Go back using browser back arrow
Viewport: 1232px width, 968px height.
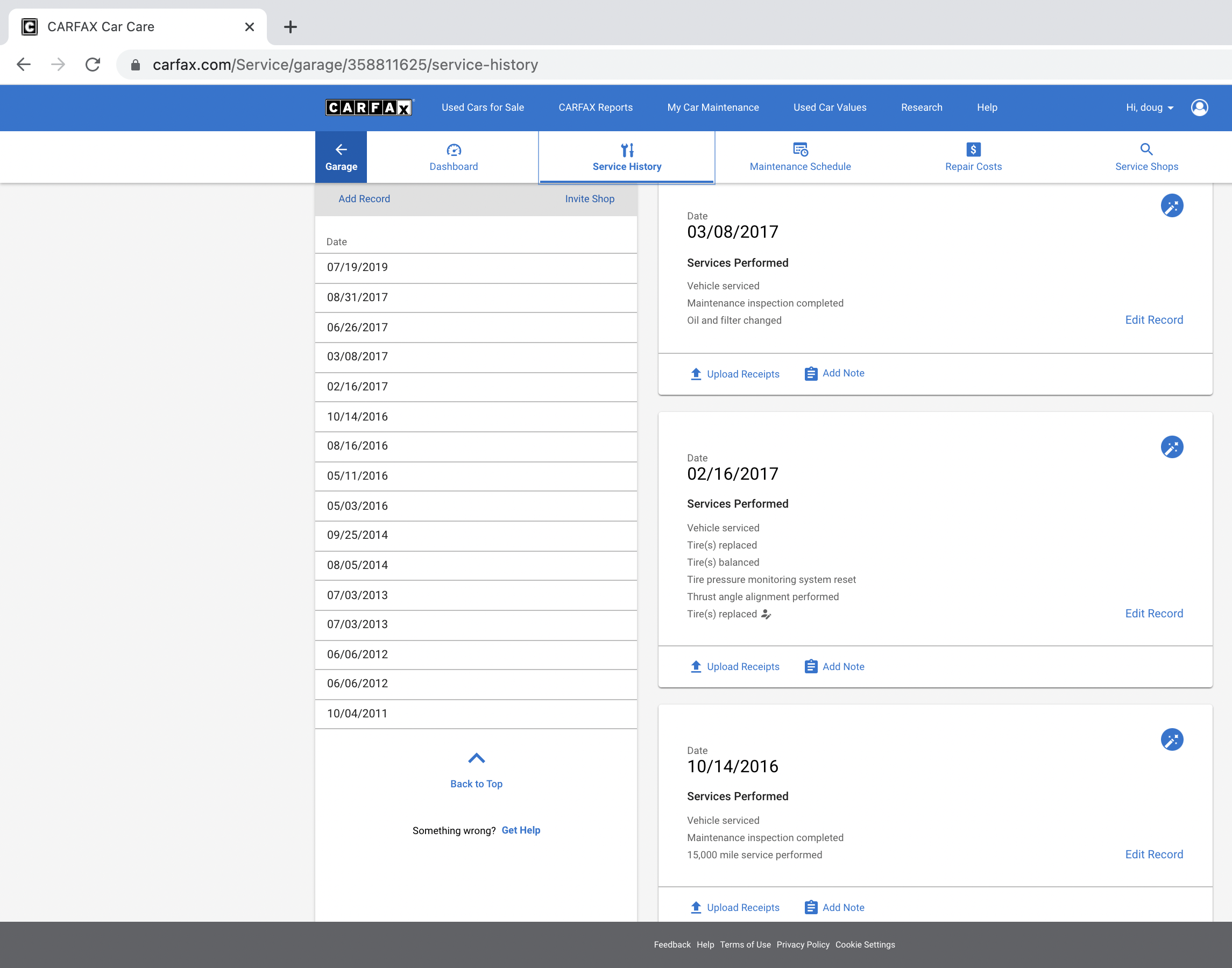tap(24, 65)
